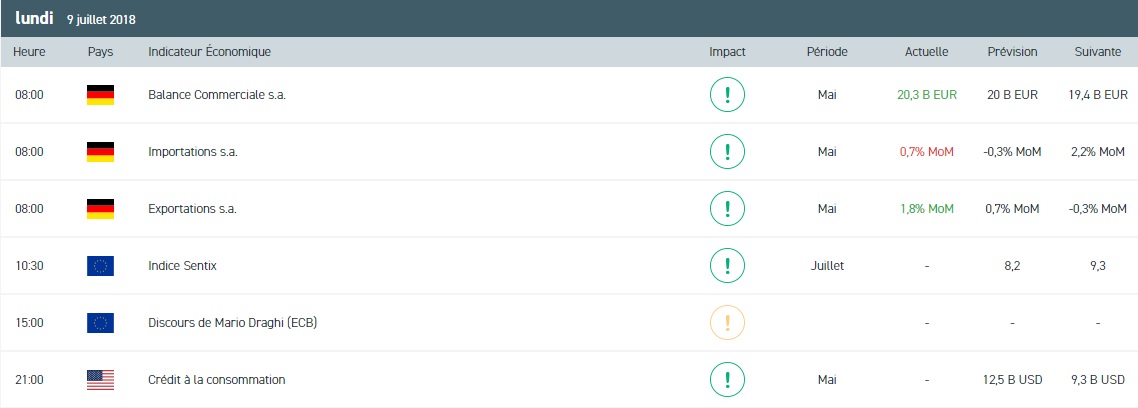Click the Indicateur Économique column header
The width and height of the screenshot is (1138, 408).
[x=209, y=52]
